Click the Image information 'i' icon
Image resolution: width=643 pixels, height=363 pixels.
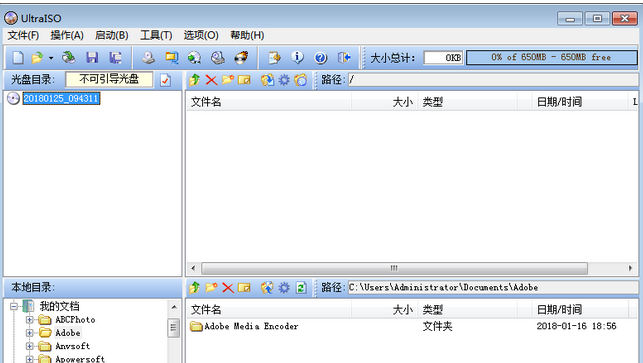(297, 58)
